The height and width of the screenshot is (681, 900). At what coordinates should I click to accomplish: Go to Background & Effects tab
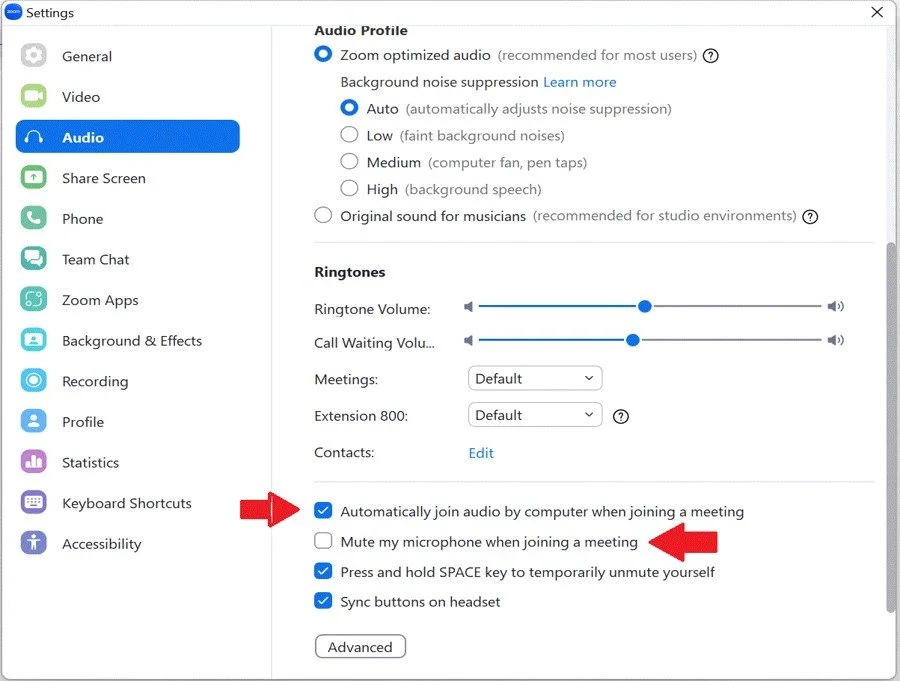(x=127, y=340)
